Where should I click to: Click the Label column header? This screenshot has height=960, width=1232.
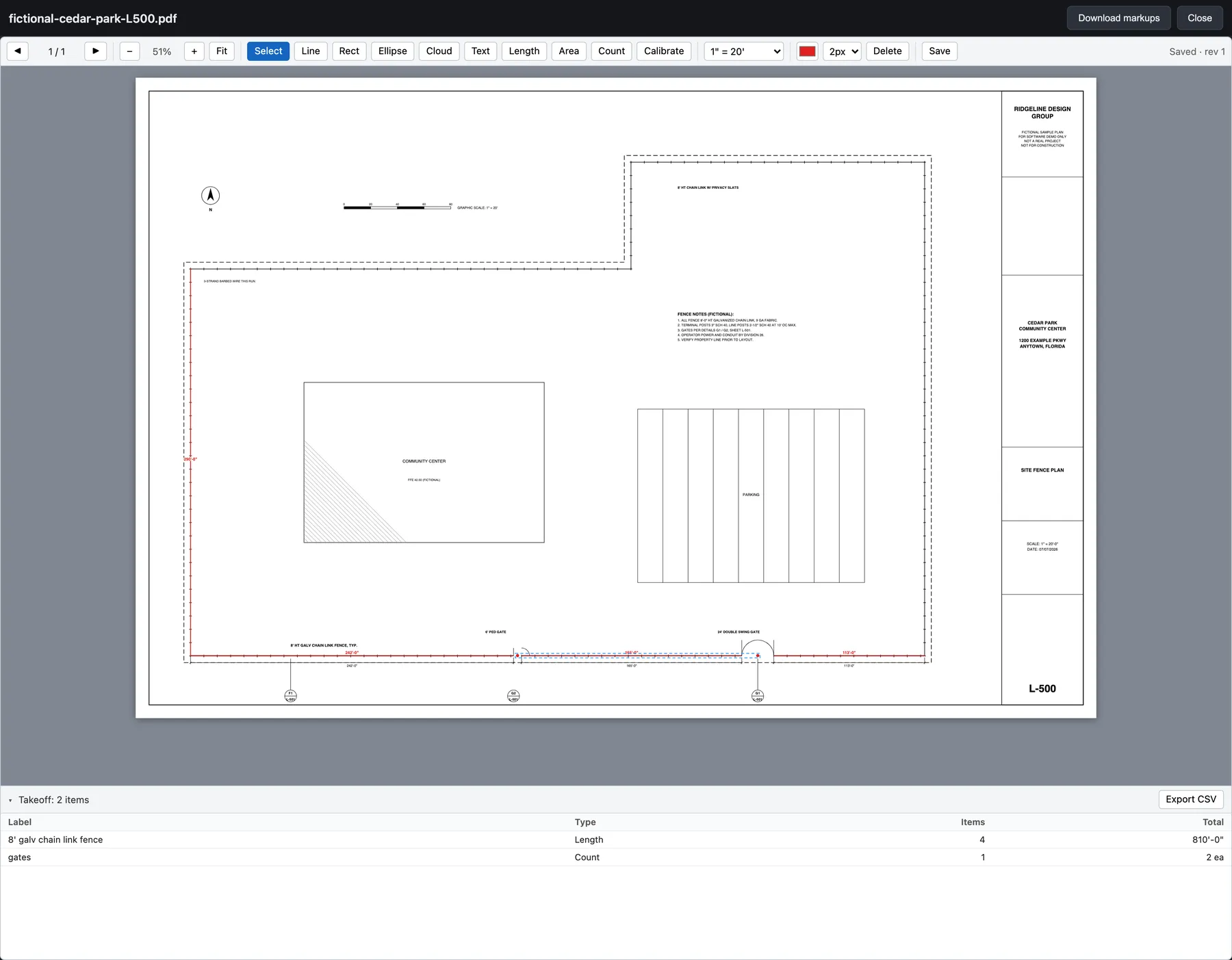20,822
